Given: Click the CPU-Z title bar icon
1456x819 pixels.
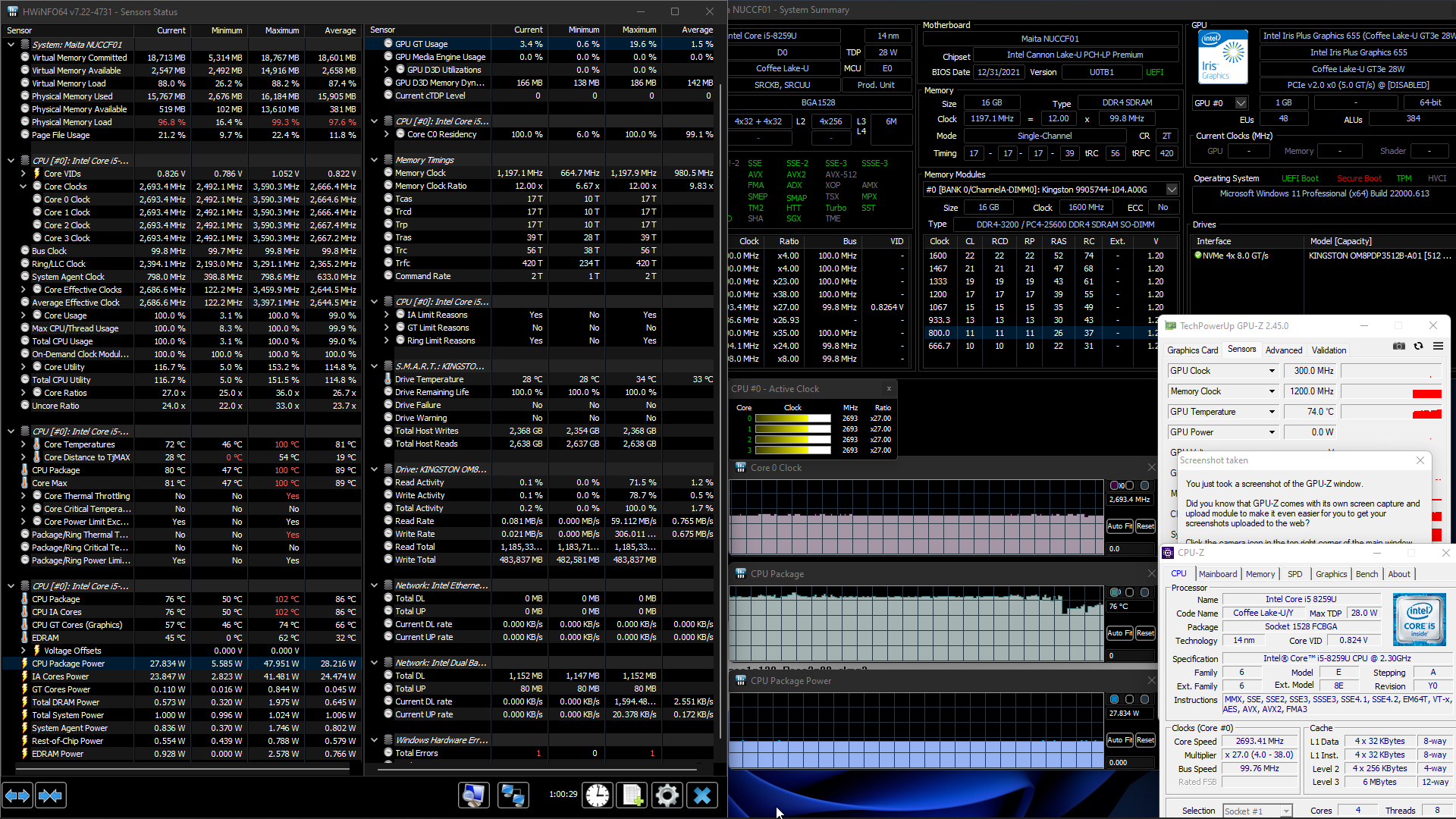Looking at the screenshot, I should pyautogui.click(x=1168, y=553).
